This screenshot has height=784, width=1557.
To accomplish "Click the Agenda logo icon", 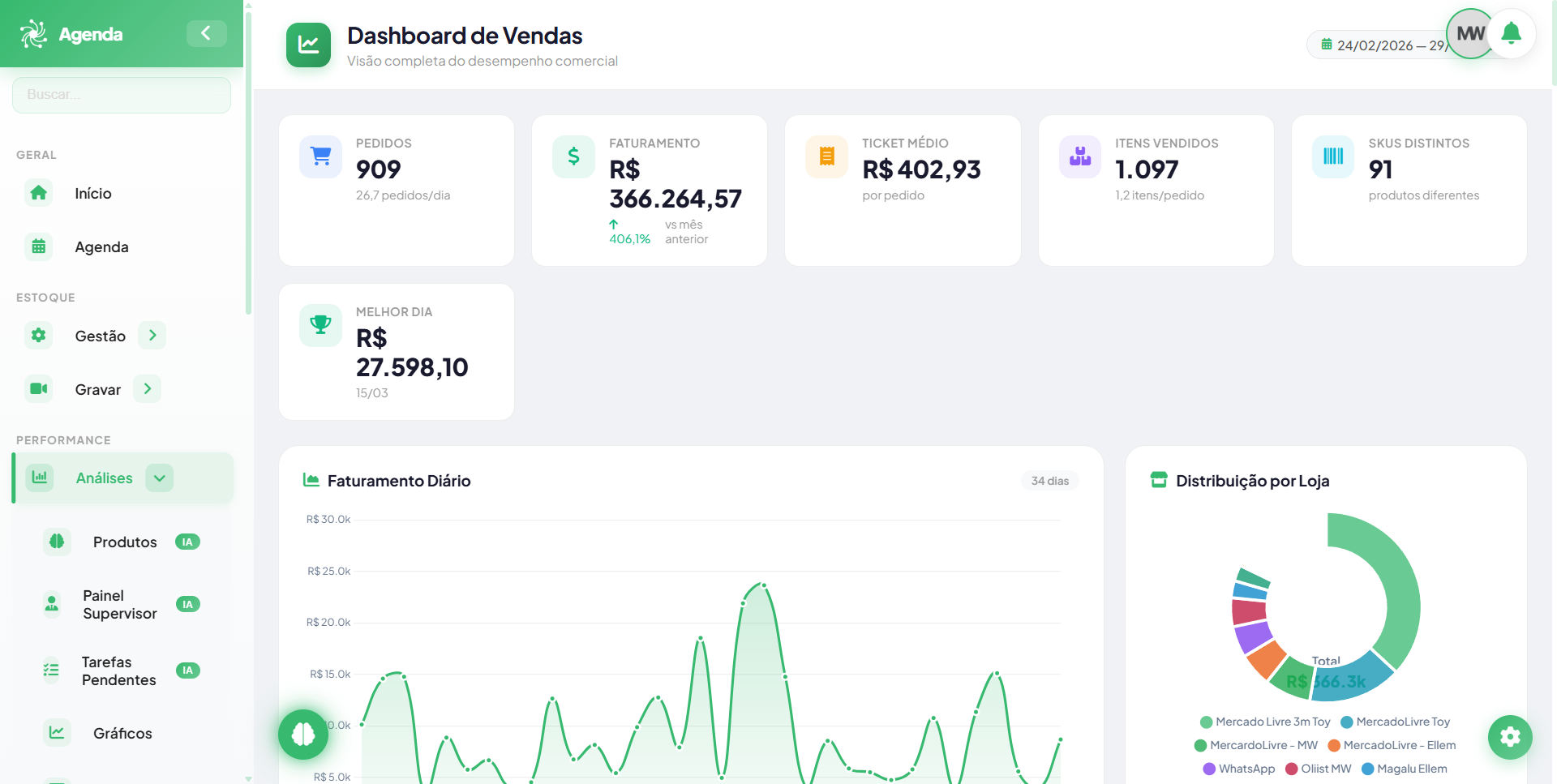I will pos(33,34).
